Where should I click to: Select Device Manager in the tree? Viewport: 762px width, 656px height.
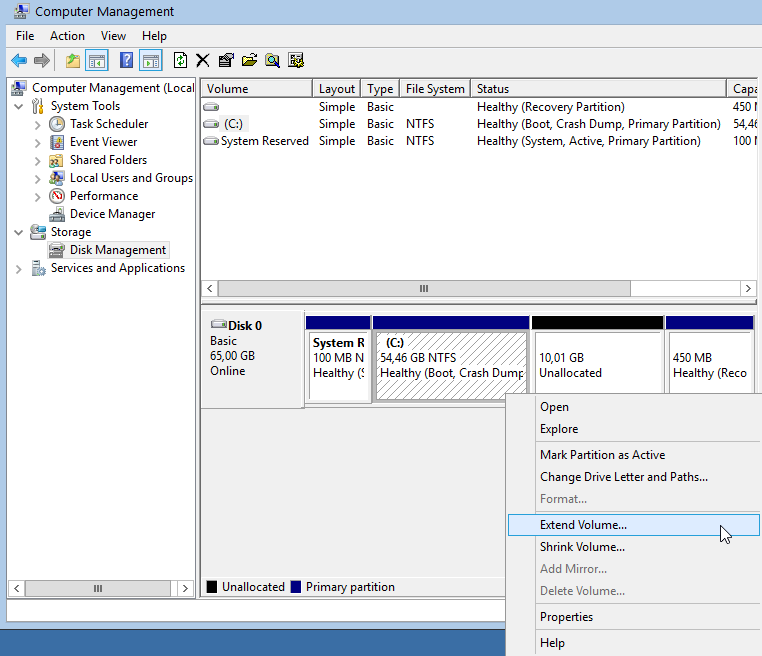112,214
